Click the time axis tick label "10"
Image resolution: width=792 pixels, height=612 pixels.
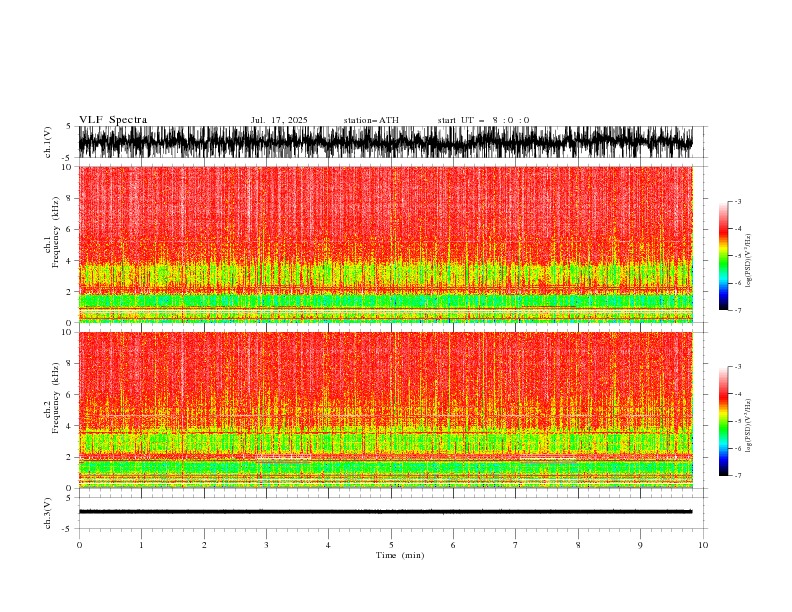(703, 545)
